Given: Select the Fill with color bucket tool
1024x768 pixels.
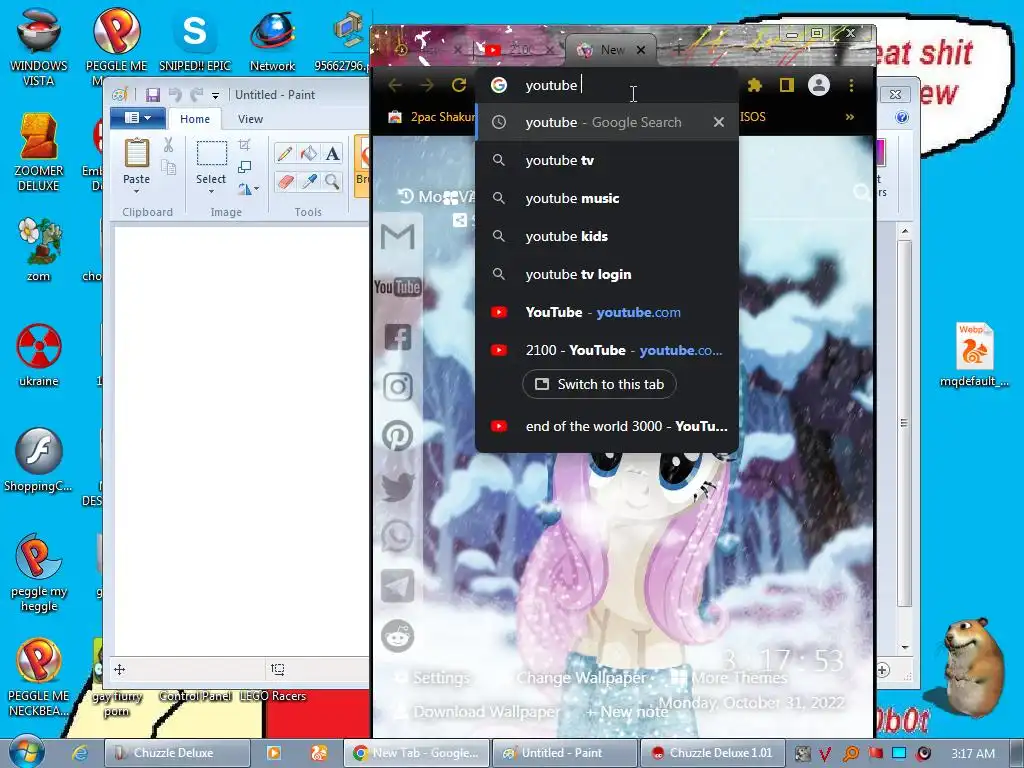Looking at the screenshot, I should click(x=309, y=153).
